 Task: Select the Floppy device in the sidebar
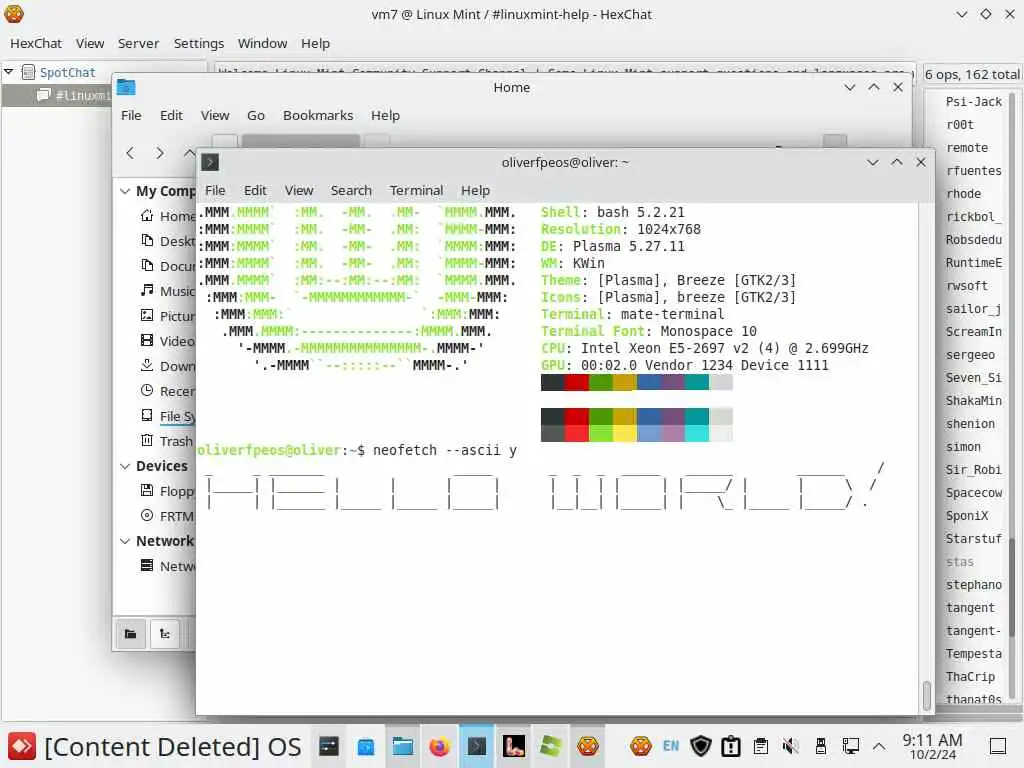point(167,491)
